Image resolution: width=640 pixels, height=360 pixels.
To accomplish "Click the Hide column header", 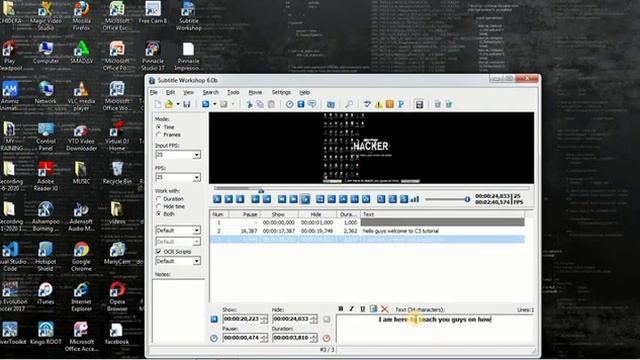I will pos(317,214).
